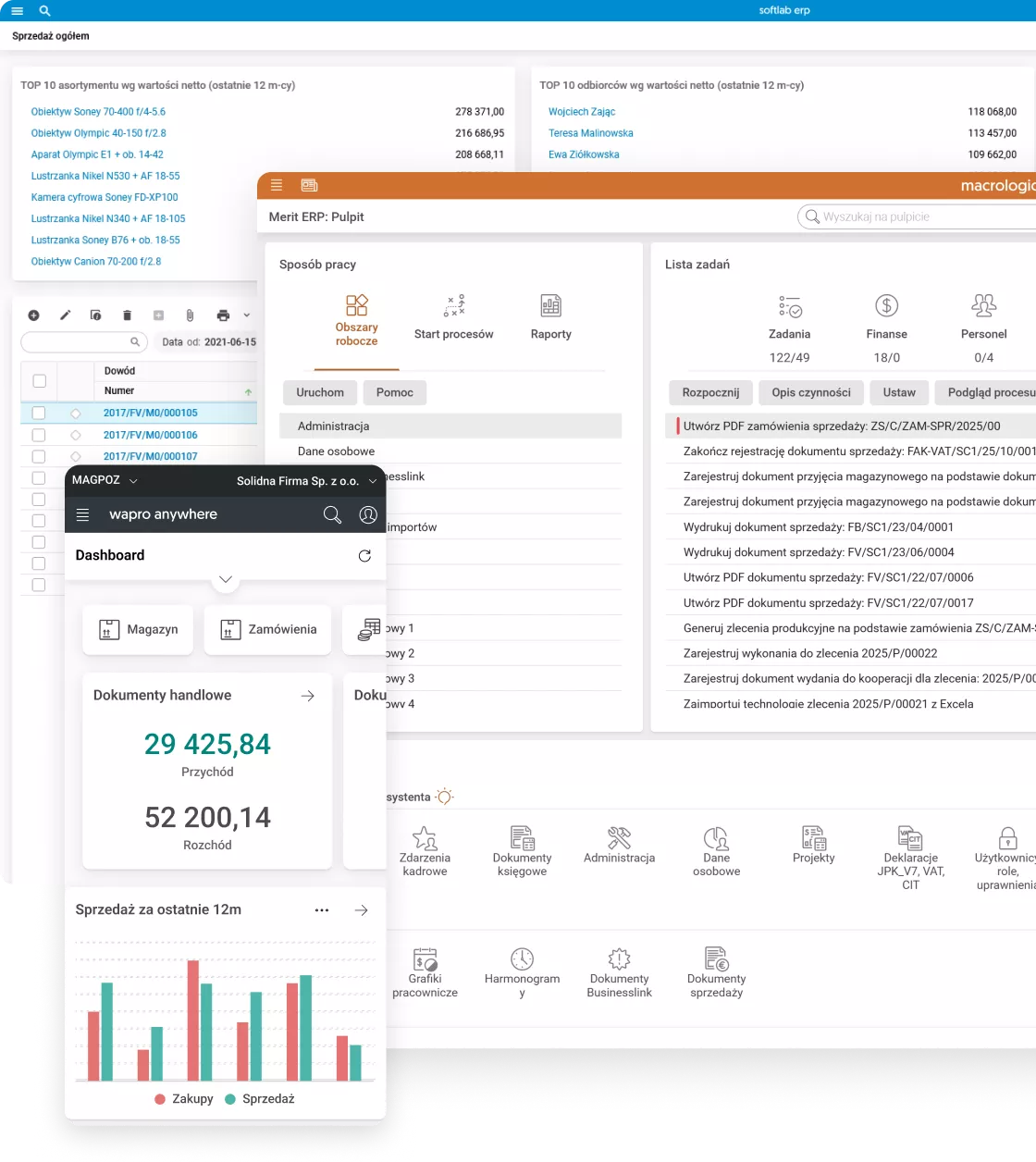Click the Wyszukaj na pulpicie search field

(x=916, y=216)
